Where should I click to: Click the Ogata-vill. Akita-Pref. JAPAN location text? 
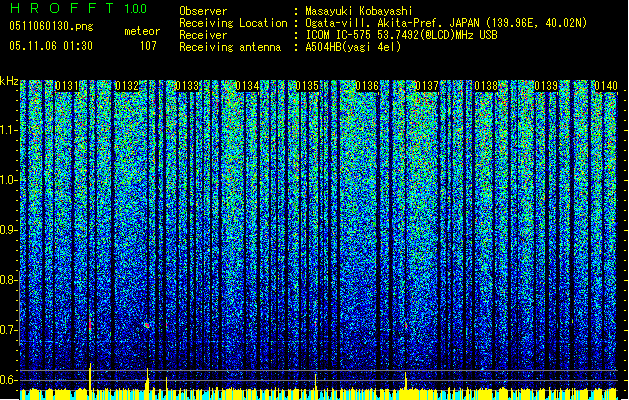click(446, 23)
